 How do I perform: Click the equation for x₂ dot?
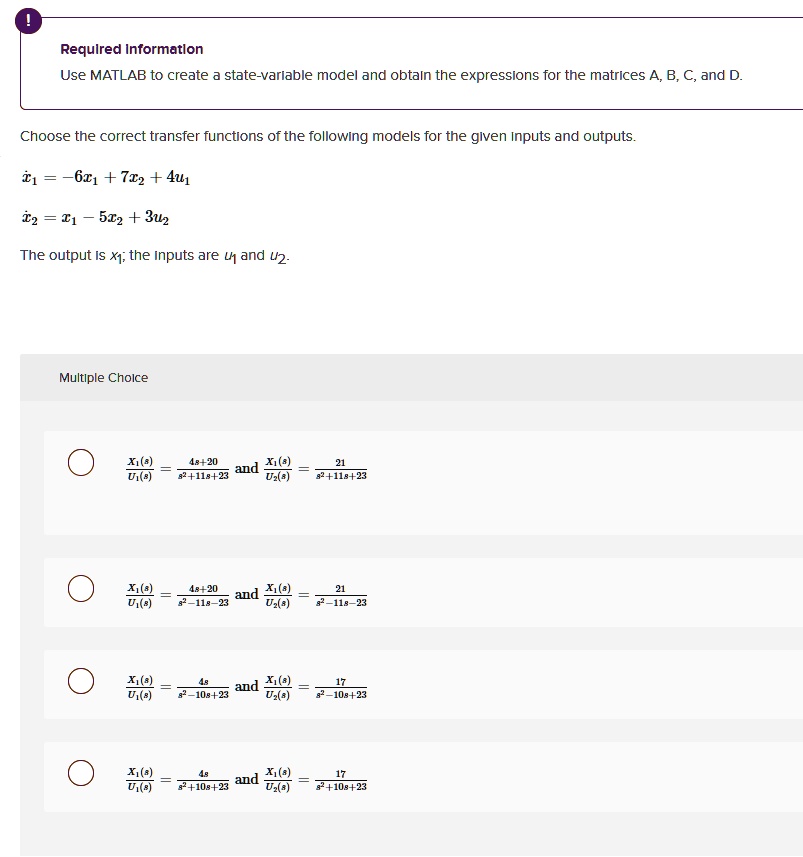100,215
